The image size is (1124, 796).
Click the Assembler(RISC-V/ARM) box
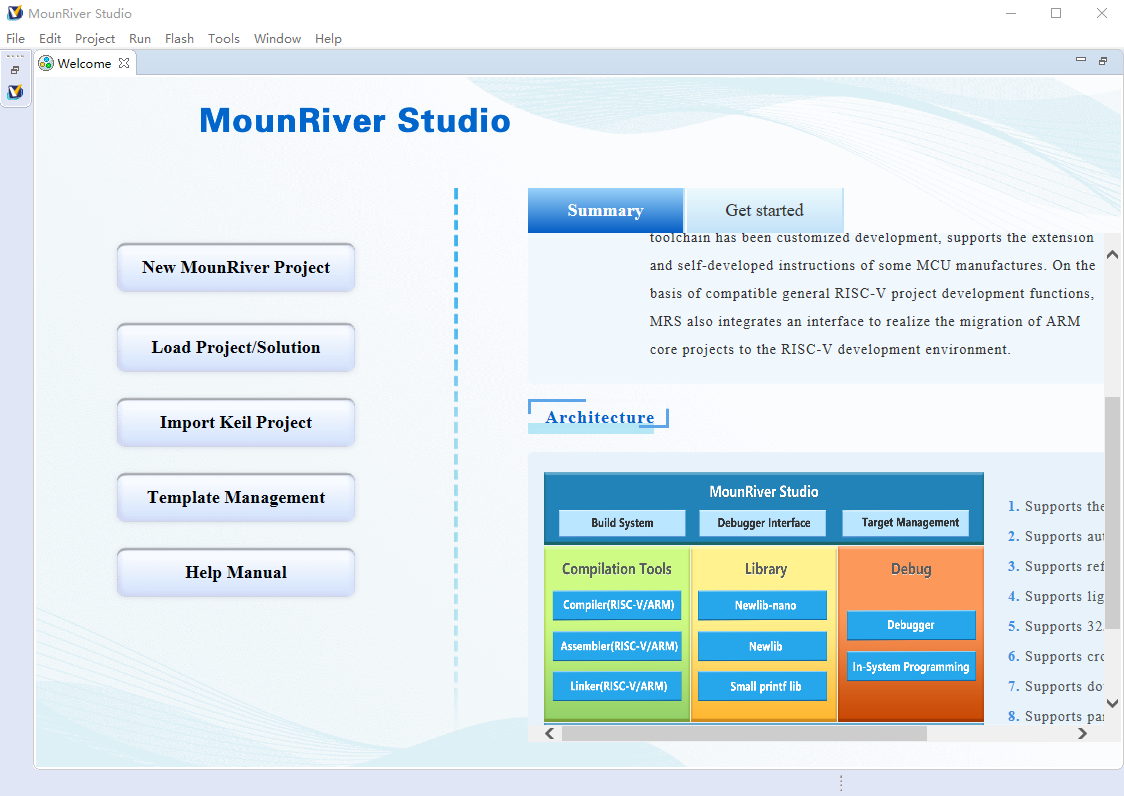(x=619, y=646)
